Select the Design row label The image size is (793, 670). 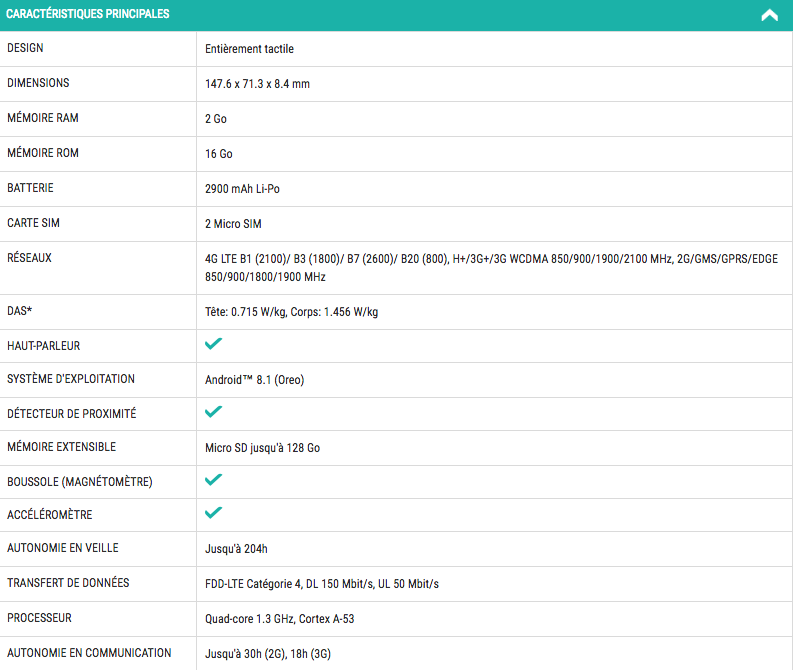[x=25, y=48]
